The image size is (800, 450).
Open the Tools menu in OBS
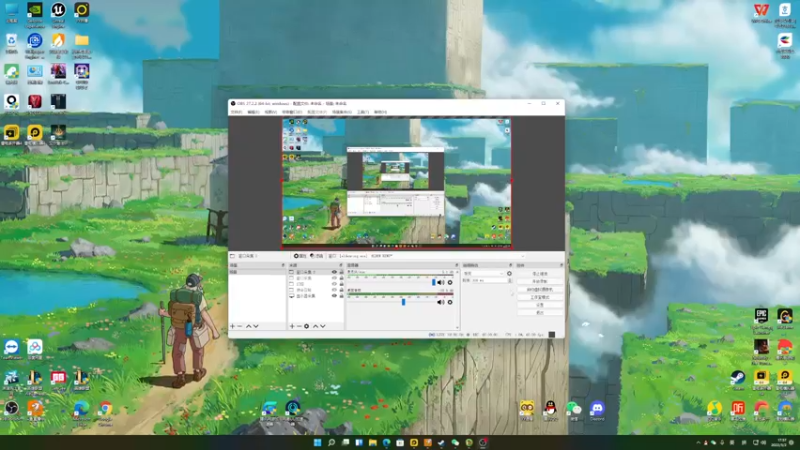pos(363,112)
